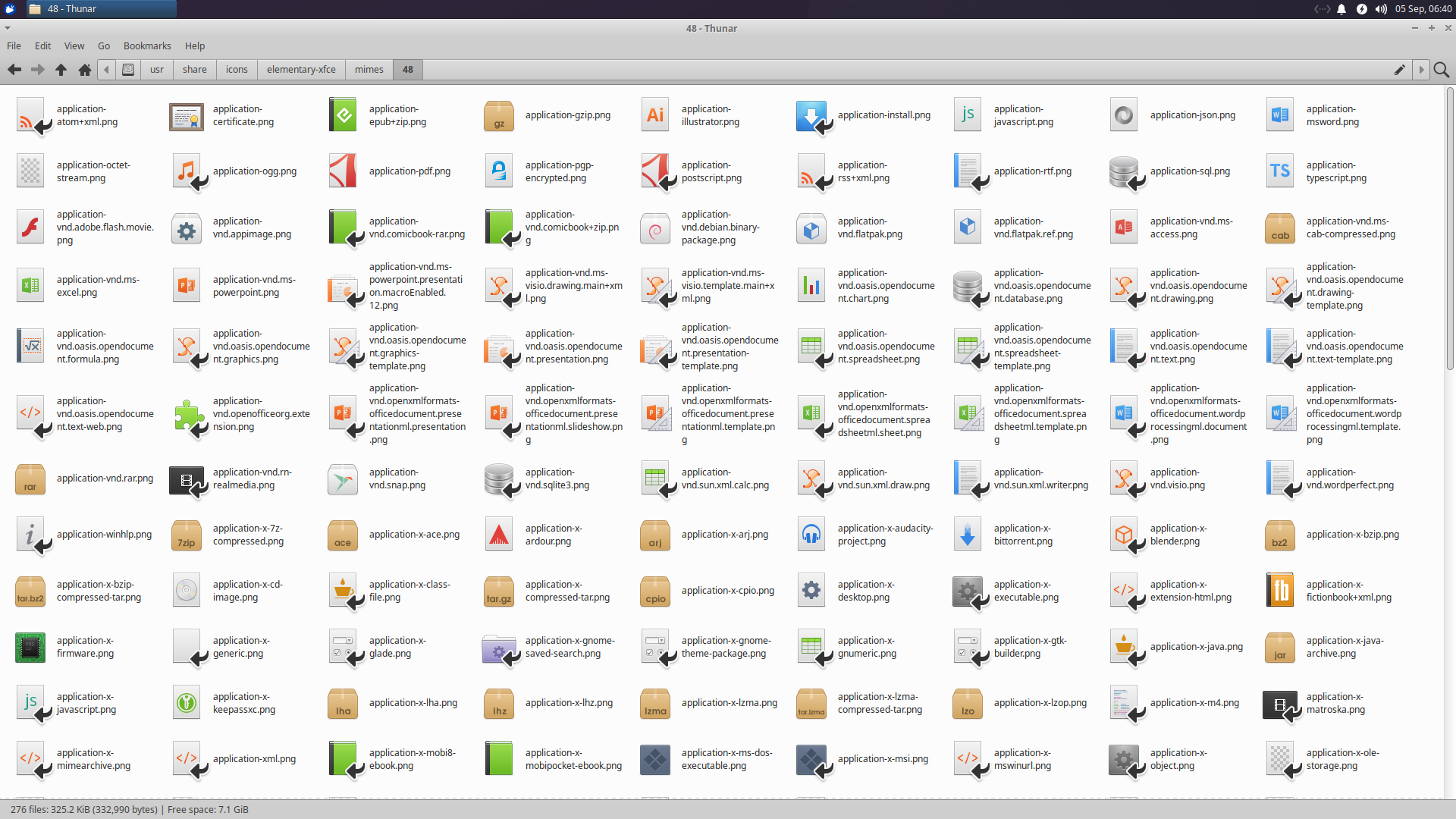
Task: Go to parent folder with up arrow
Action: click(61, 70)
